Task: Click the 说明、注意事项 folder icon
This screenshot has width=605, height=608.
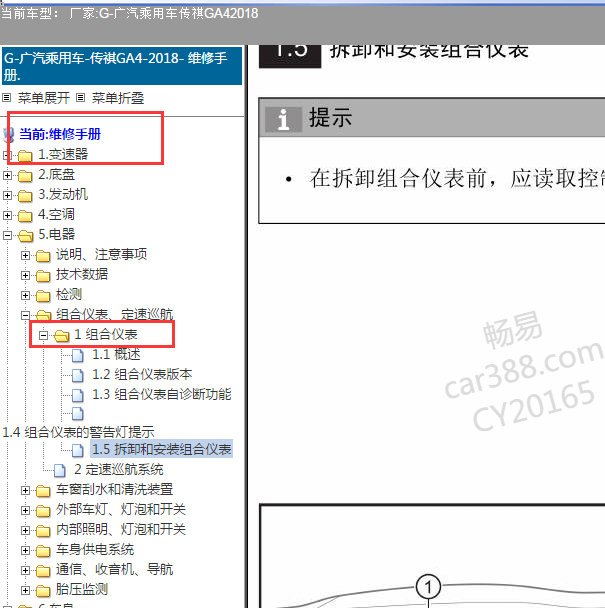Action: [43, 256]
